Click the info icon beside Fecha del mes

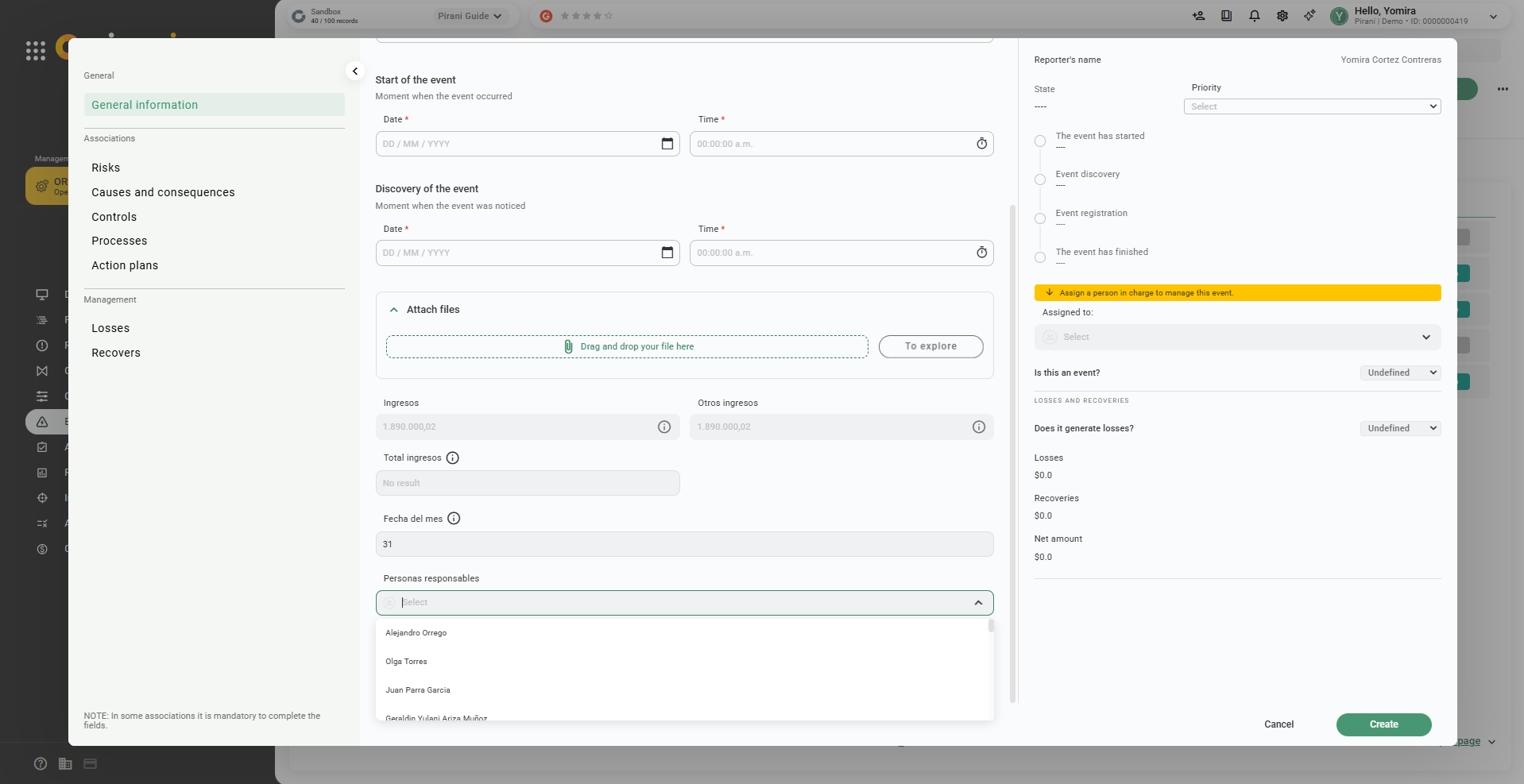[x=454, y=519]
